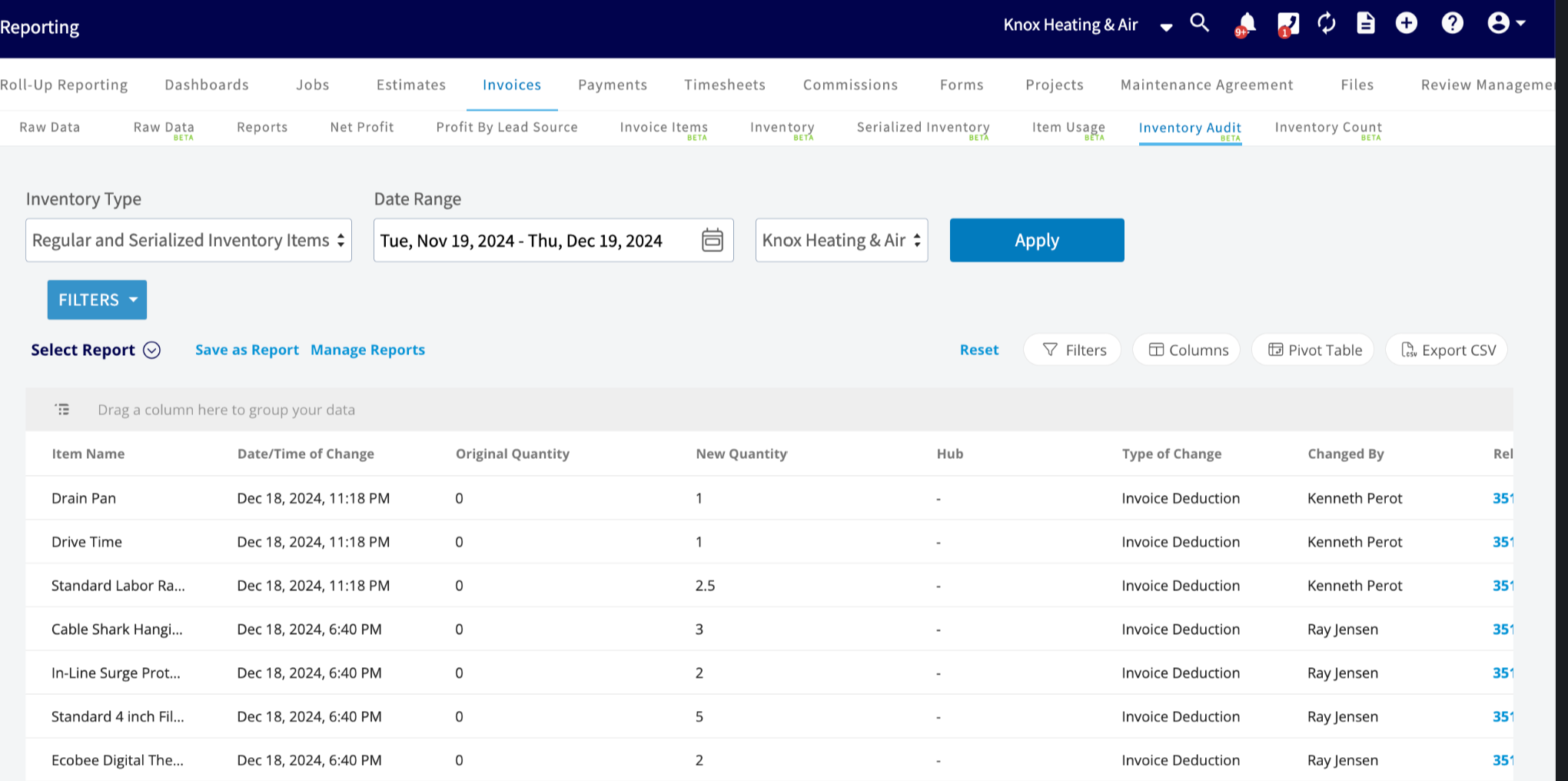Image resolution: width=1568 pixels, height=781 pixels.
Task: Open the Estimates tab
Action: coord(411,85)
